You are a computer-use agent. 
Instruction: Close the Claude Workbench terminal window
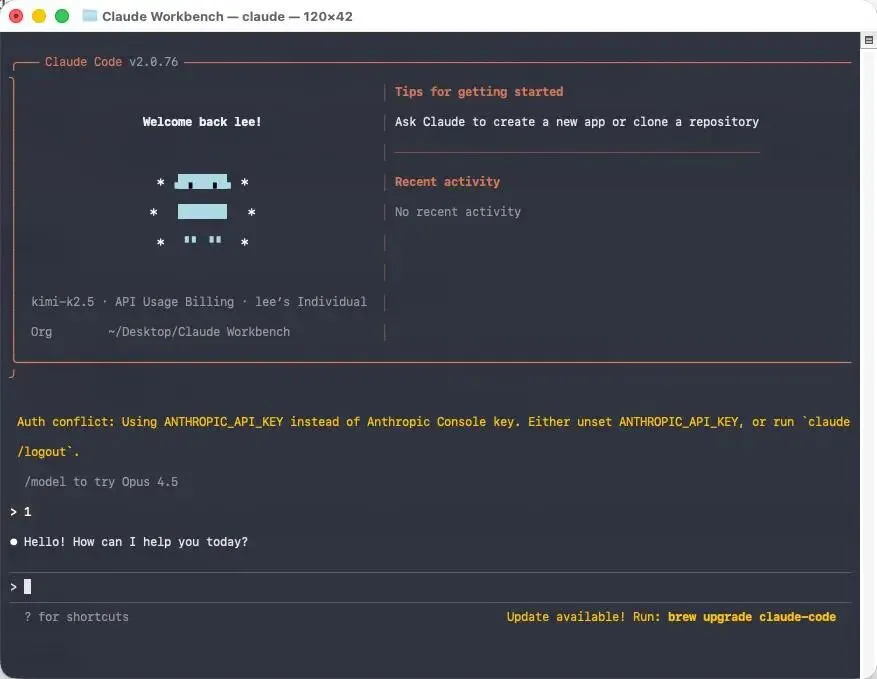click(x=16, y=16)
